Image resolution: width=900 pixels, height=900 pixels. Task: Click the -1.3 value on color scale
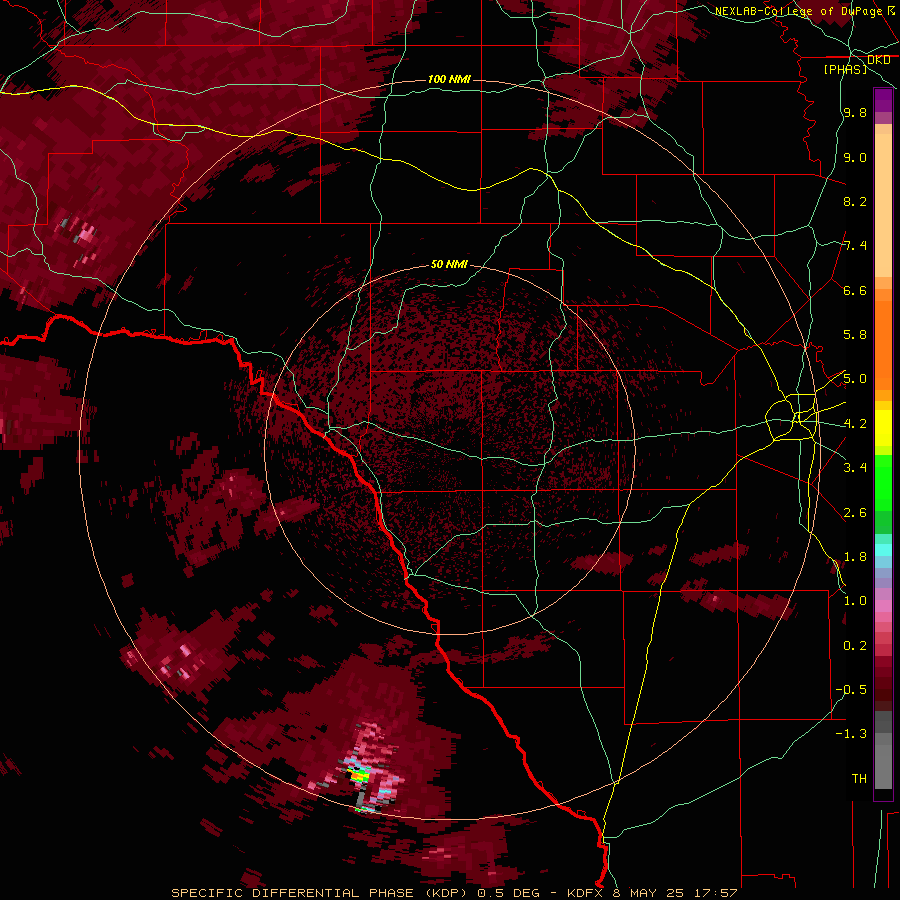[852, 734]
